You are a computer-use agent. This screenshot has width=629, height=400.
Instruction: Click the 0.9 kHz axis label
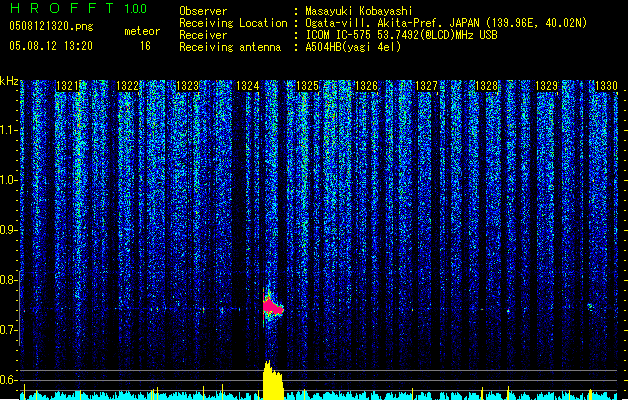(x=9, y=230)
